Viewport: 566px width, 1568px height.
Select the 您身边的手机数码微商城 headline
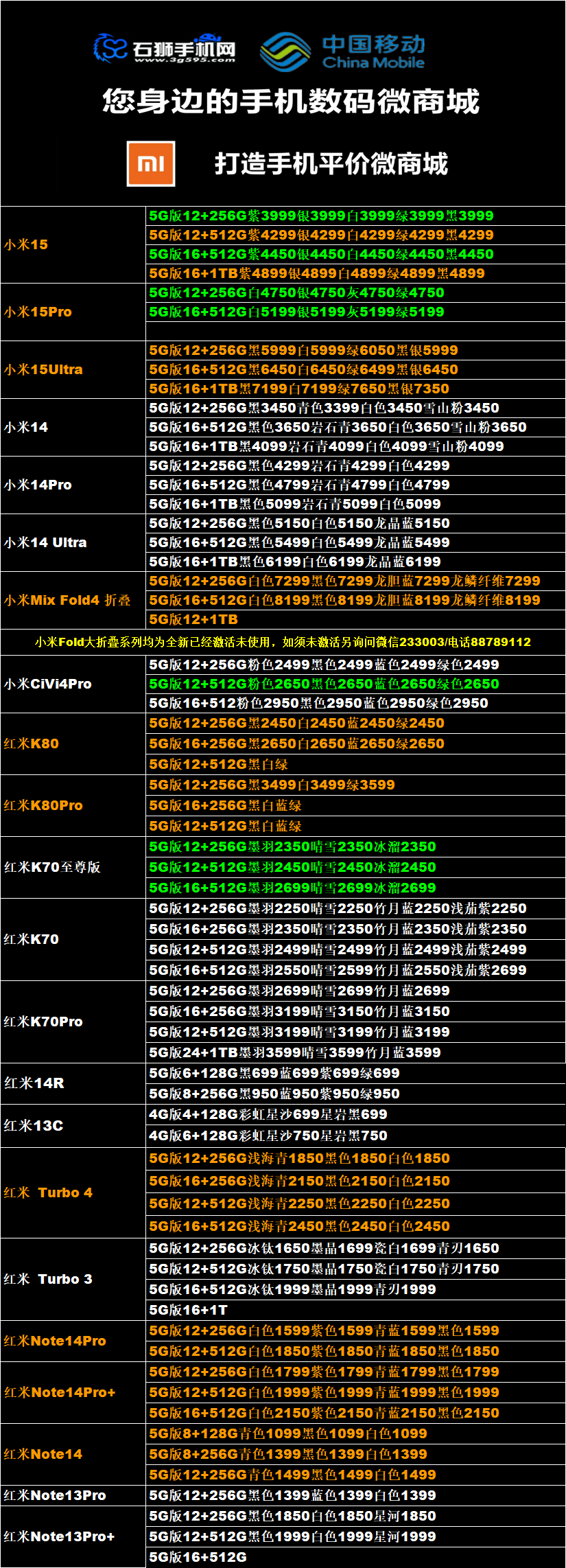[x=291, y=102]
